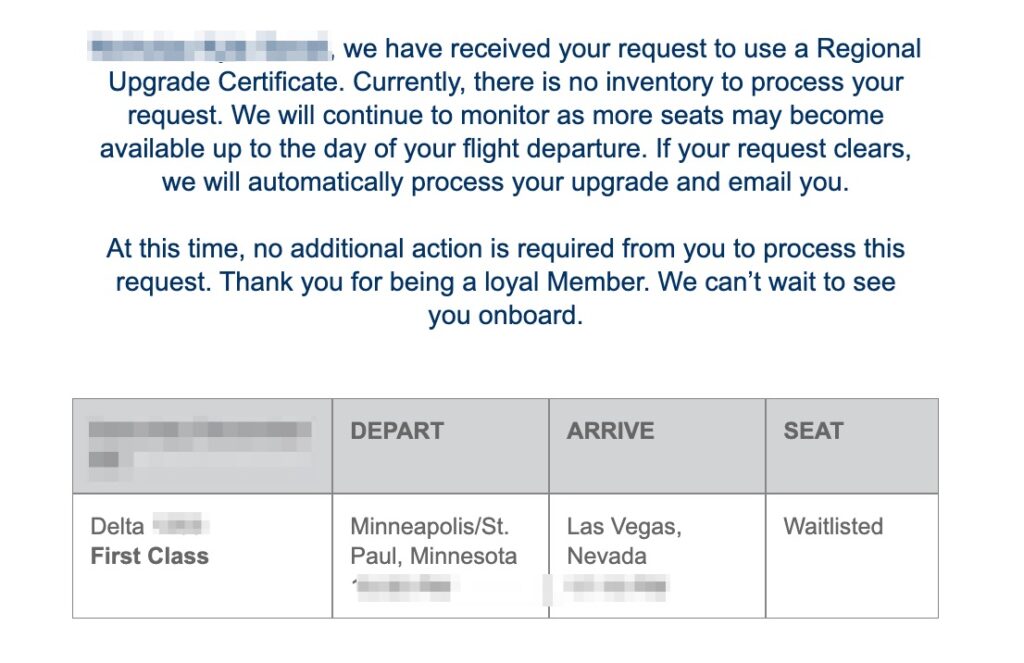The height and width of the screenshot is (663, 1024).
Task: Click the Las Vegas, Nevada arrival city
Action: (624, 542)
